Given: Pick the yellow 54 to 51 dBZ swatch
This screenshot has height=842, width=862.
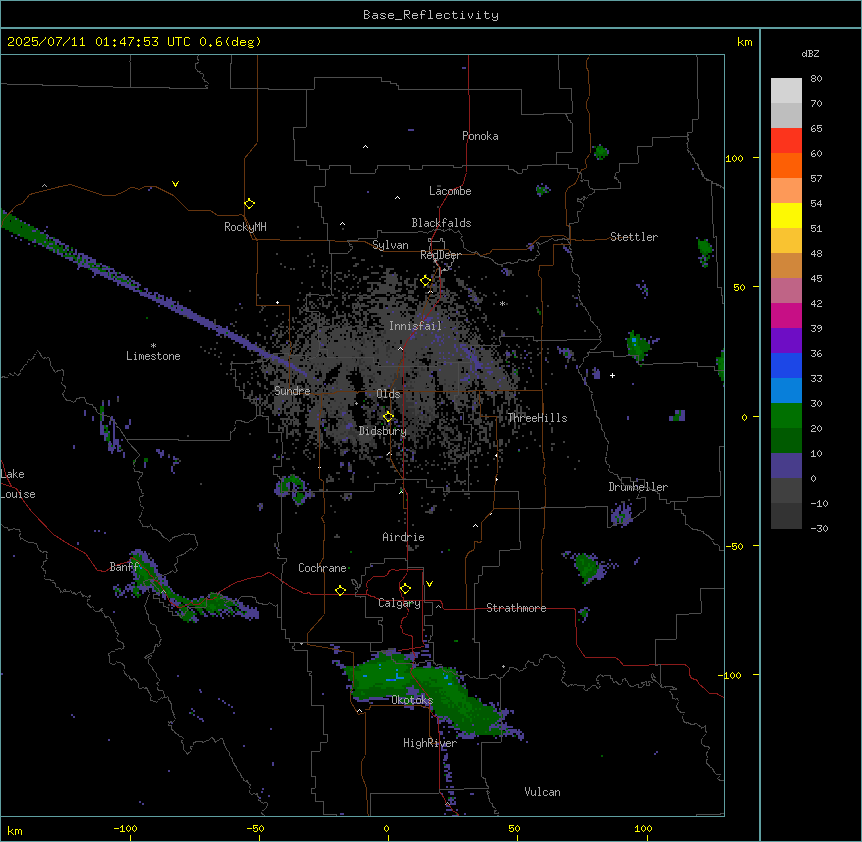Looking at the screenshot, I should point(786,215).
